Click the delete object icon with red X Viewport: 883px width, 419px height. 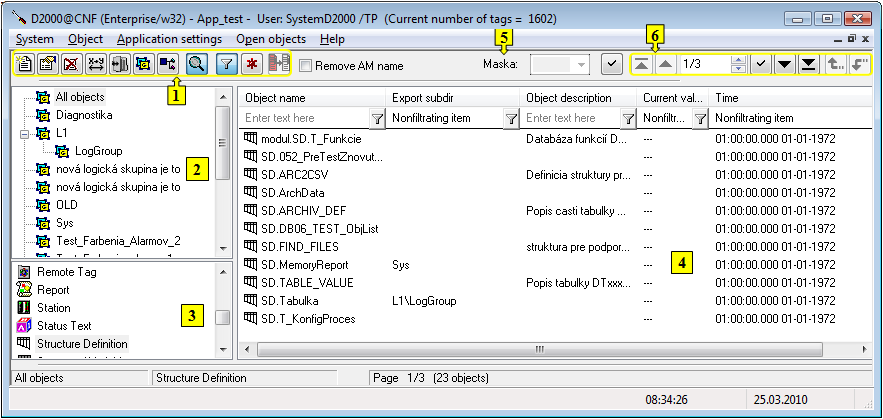71,64
